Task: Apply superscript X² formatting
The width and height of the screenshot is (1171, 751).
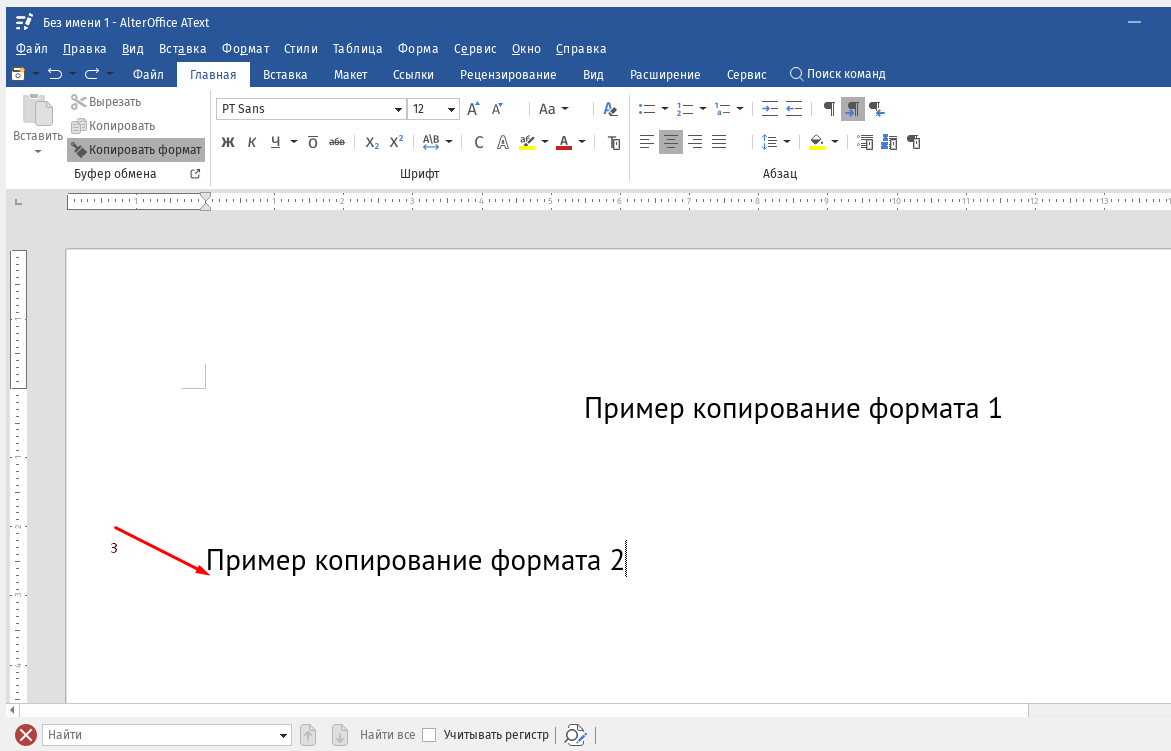Action: (397, 142)
